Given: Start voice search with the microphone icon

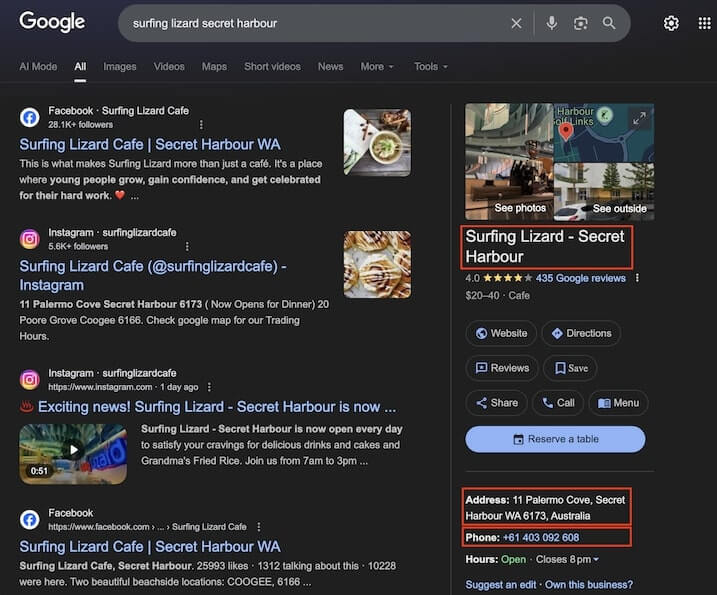Looking at the screenshot, I should pos(552,23).
